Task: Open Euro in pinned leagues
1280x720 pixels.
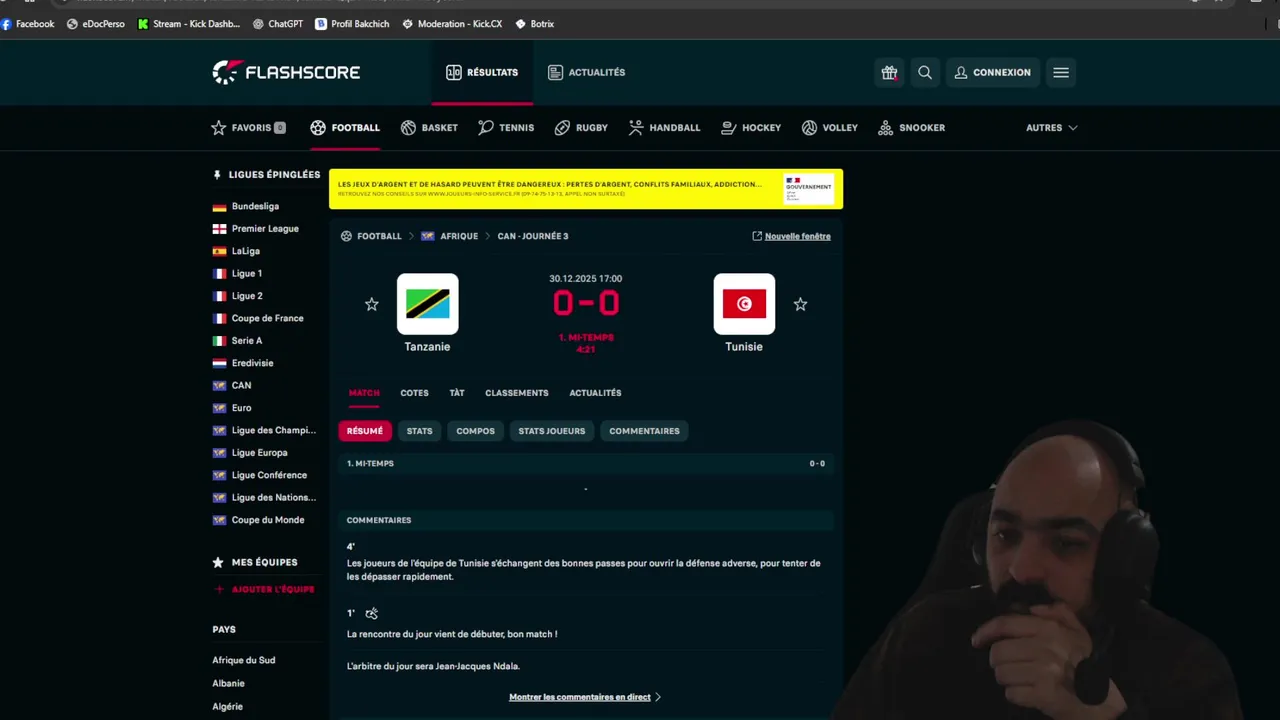Action: 241,408
